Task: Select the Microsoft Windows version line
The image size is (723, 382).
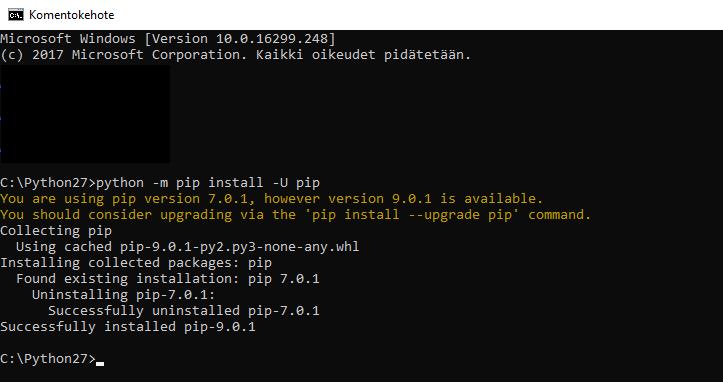Action: tap(168, 39)
